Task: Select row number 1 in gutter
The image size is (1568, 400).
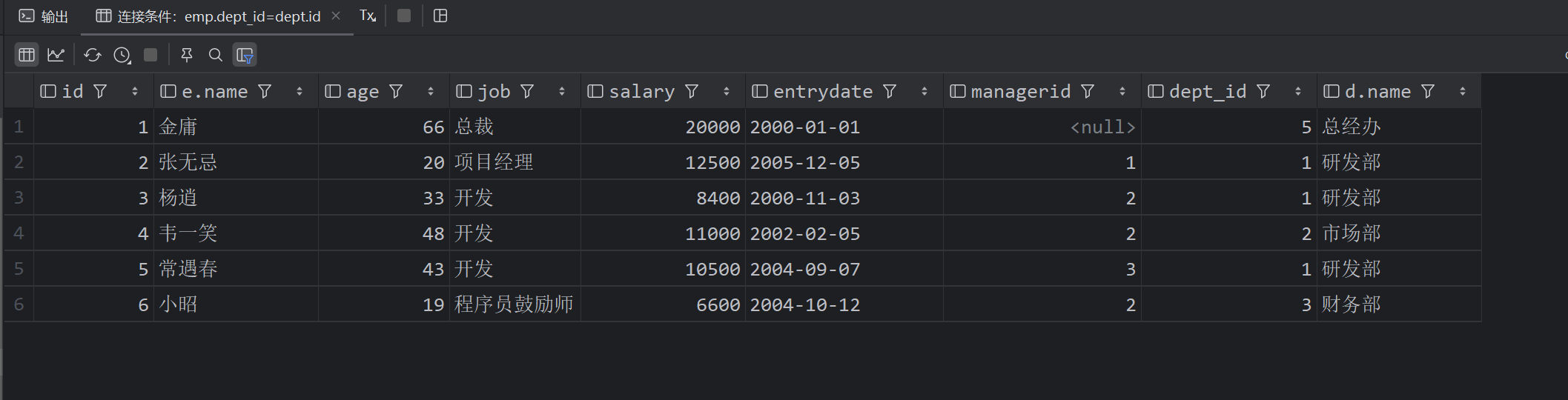Action: pos(19,127)
